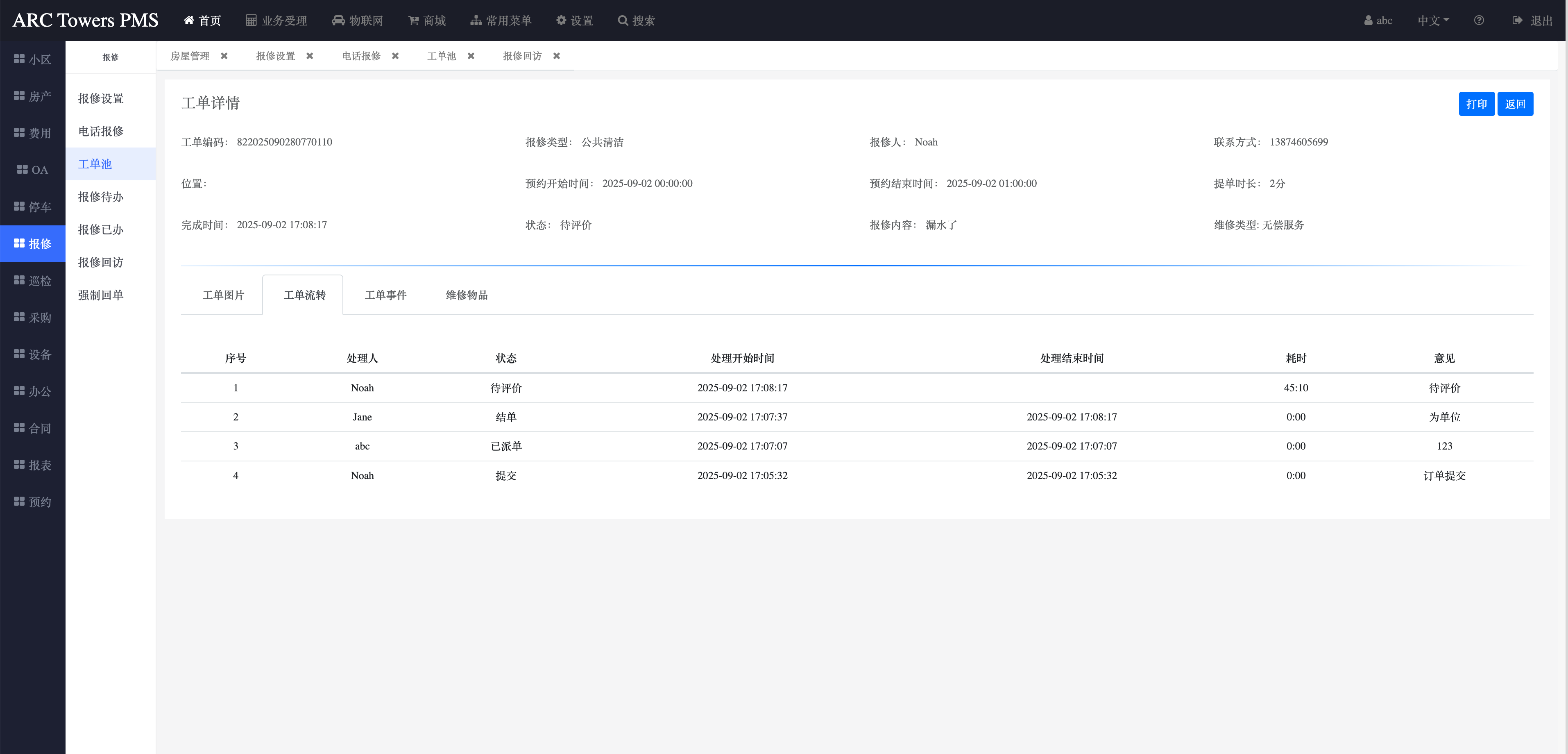
Task: Close the 电话报修 tab via X icon
Action: point(395,56)
